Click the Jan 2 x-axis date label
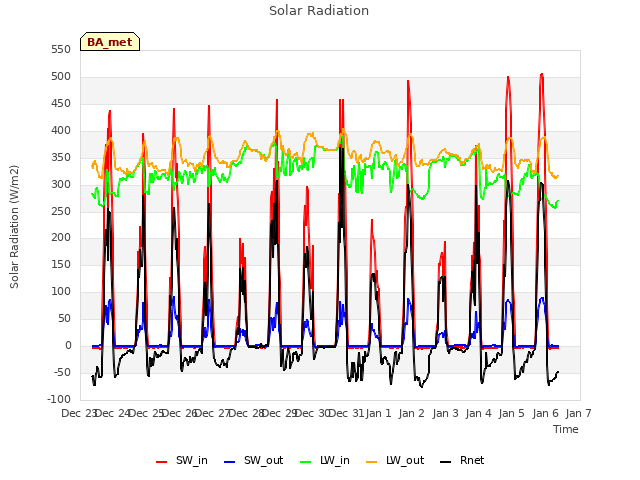 [x=412, y=413]
